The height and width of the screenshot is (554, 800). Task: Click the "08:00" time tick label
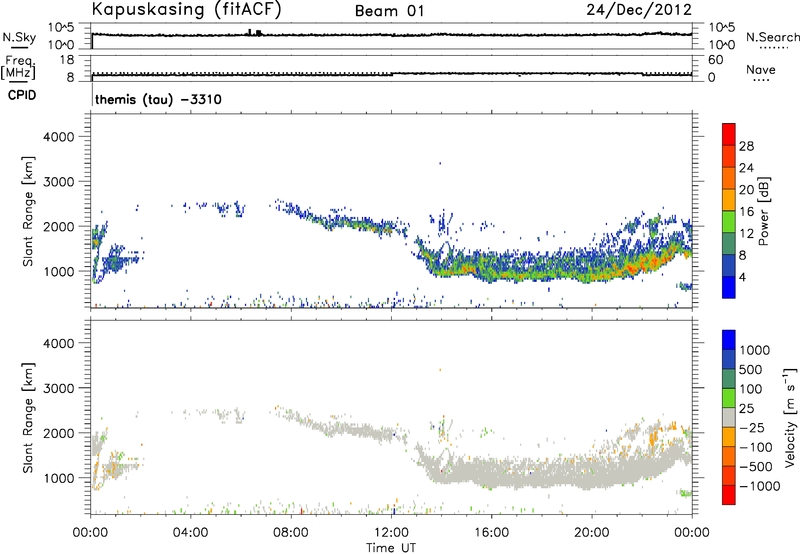click(x=290, y=533)
